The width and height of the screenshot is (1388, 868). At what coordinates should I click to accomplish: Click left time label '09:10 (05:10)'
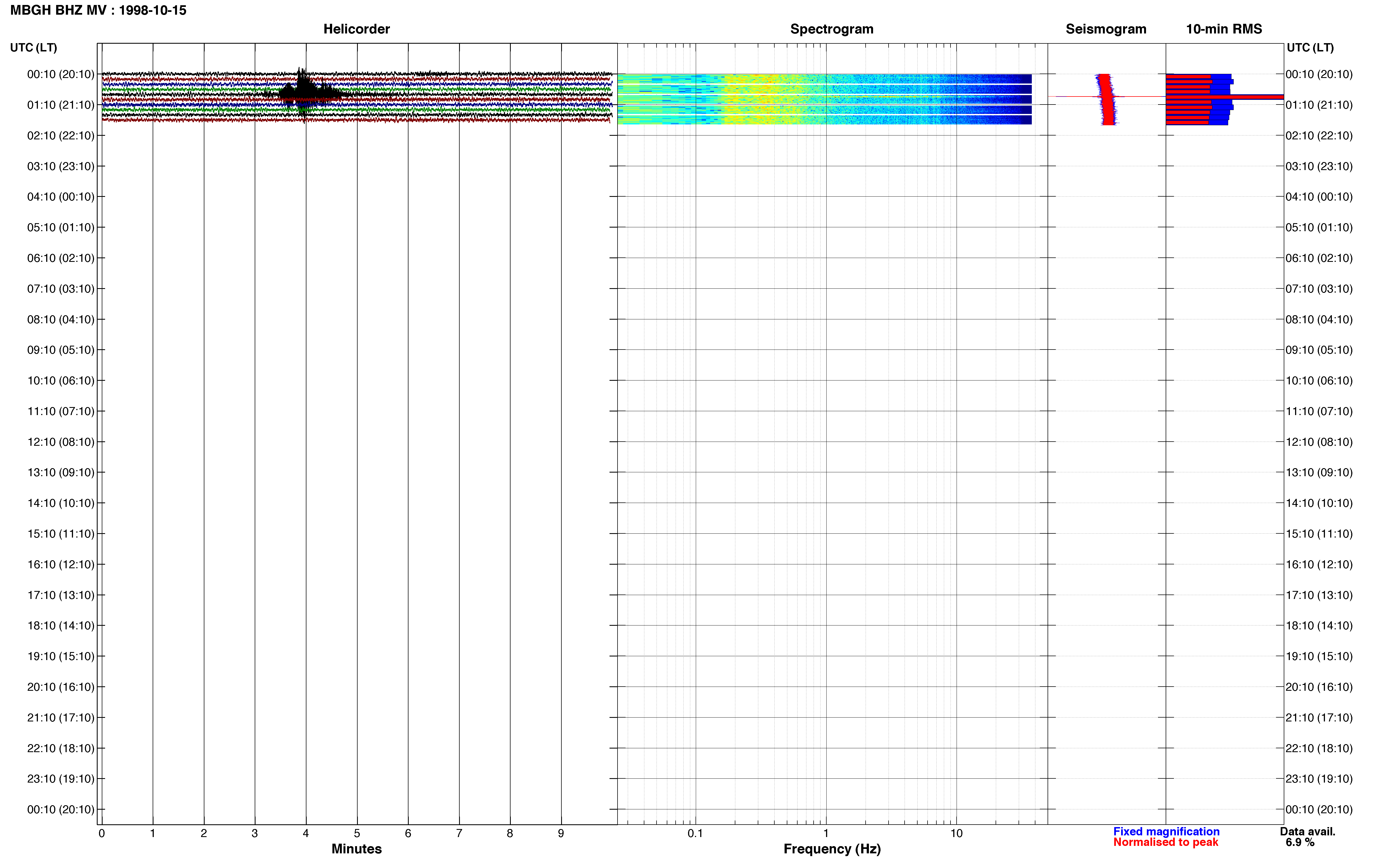[x=61, y=350]
